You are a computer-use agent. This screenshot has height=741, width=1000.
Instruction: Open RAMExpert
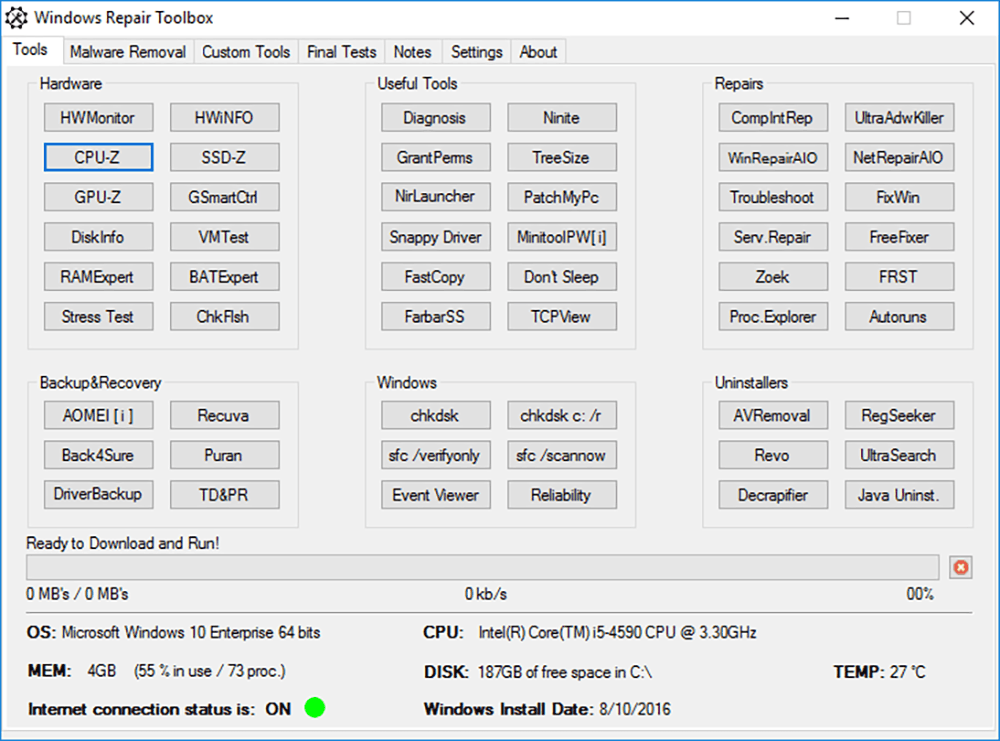[x=98, y=276]
